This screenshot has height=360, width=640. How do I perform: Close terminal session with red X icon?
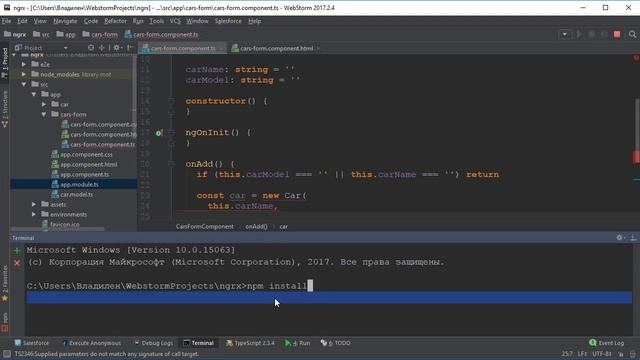pos(17,263)
